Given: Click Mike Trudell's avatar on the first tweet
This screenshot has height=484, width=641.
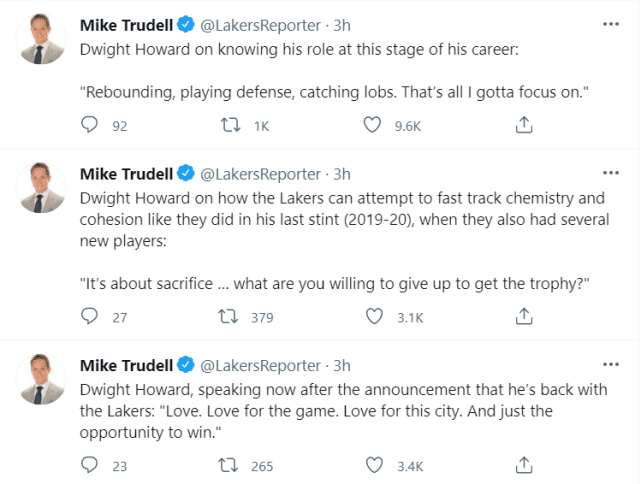Looking at the screenshot, I should point(40,39).
